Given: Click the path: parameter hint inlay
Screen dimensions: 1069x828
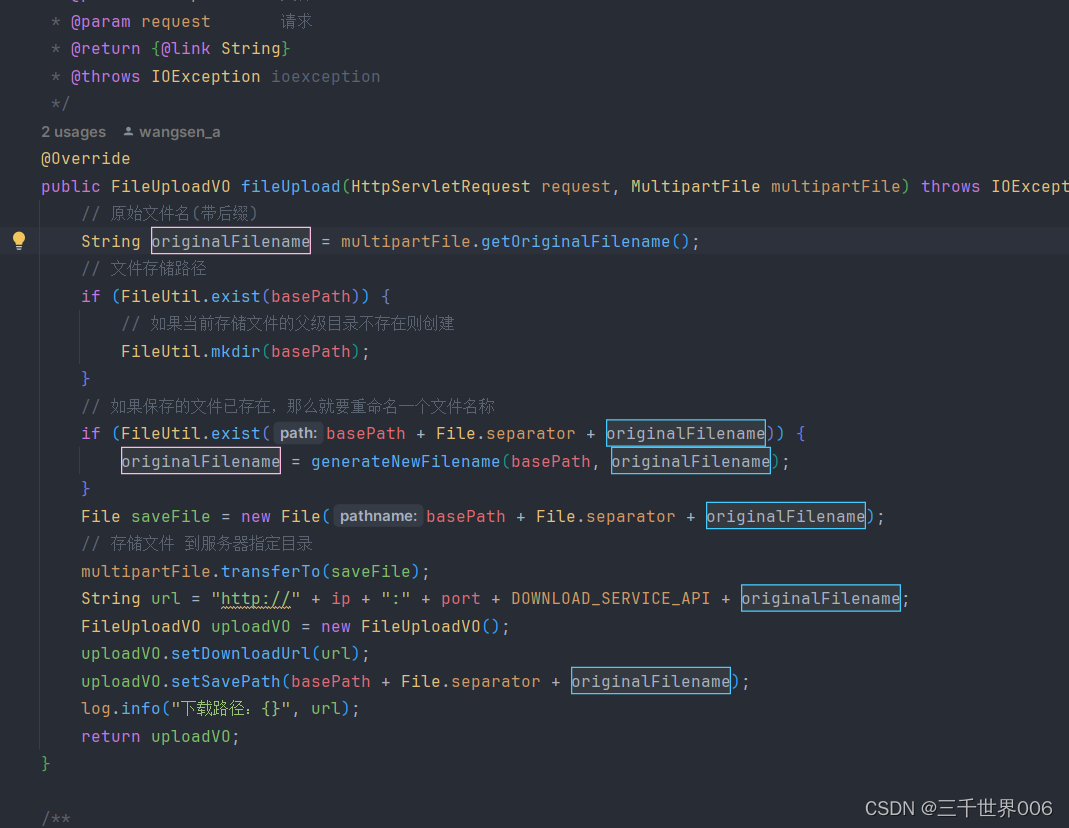Looking at the screenshot, I should pos(297,433).
